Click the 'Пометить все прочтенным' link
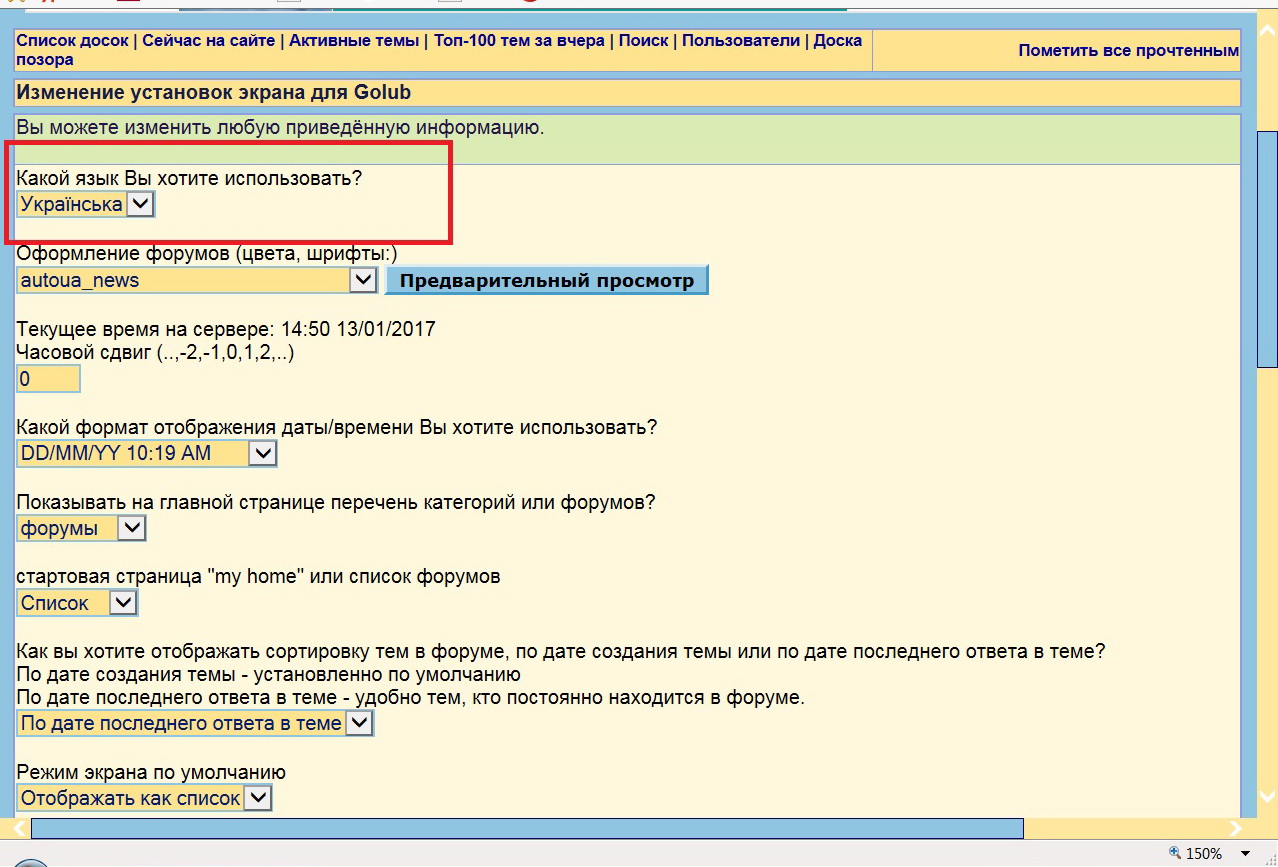The height and width of the screenshot is (867, 1278). 1128,50
